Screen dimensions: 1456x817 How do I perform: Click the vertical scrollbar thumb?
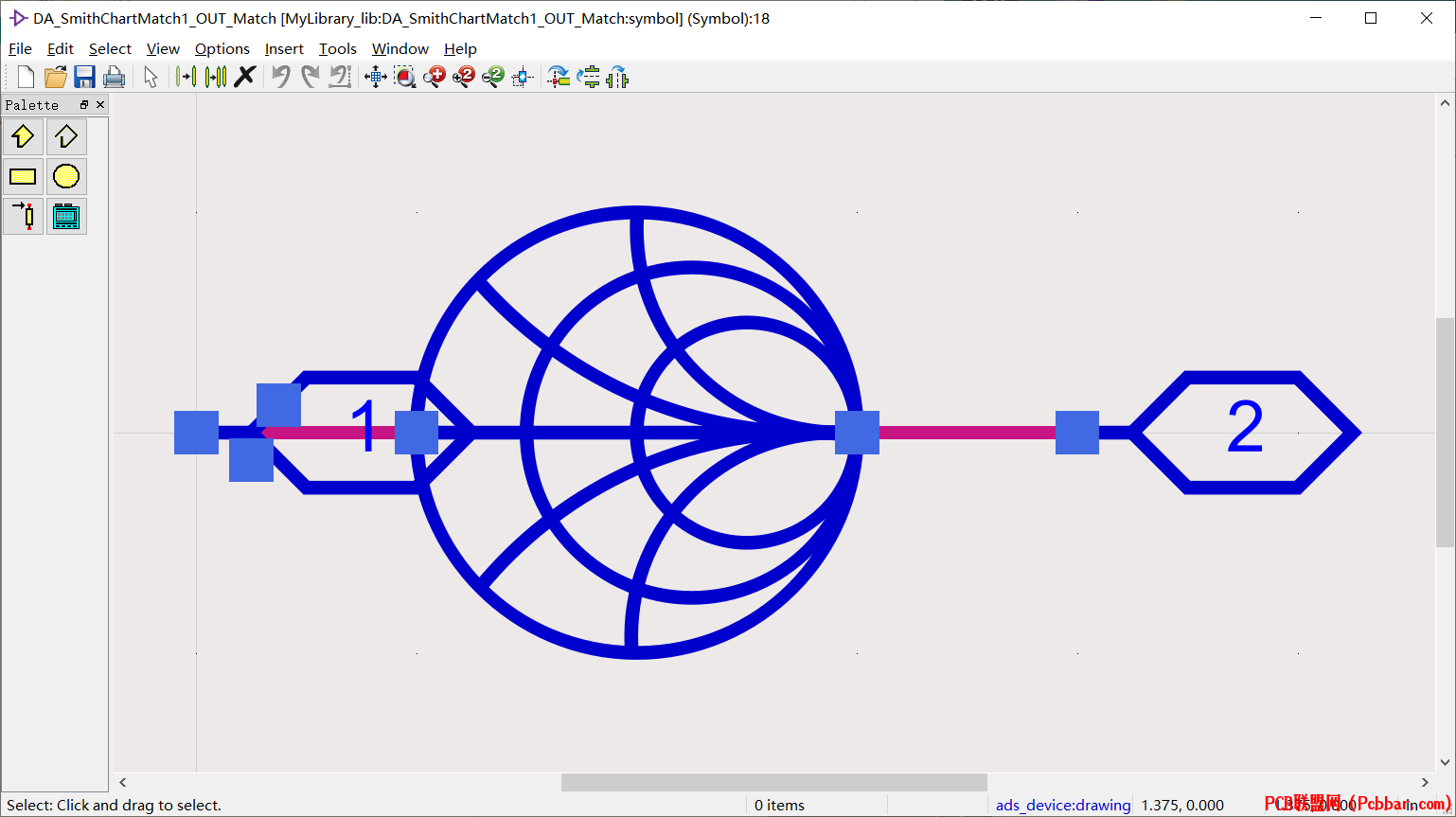point(1445,433)
